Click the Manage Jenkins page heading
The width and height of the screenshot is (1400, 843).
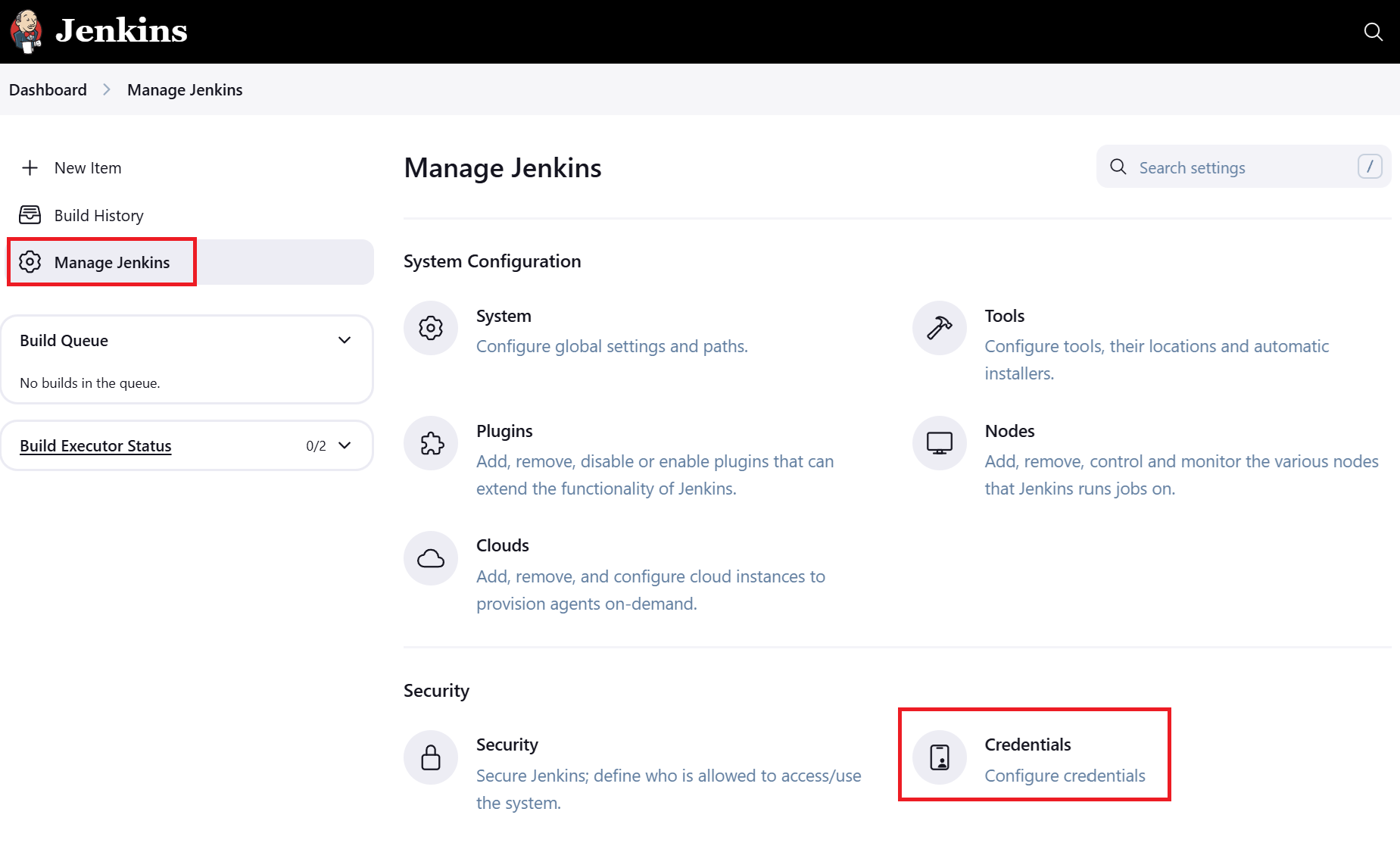click(x=503, y=168)
